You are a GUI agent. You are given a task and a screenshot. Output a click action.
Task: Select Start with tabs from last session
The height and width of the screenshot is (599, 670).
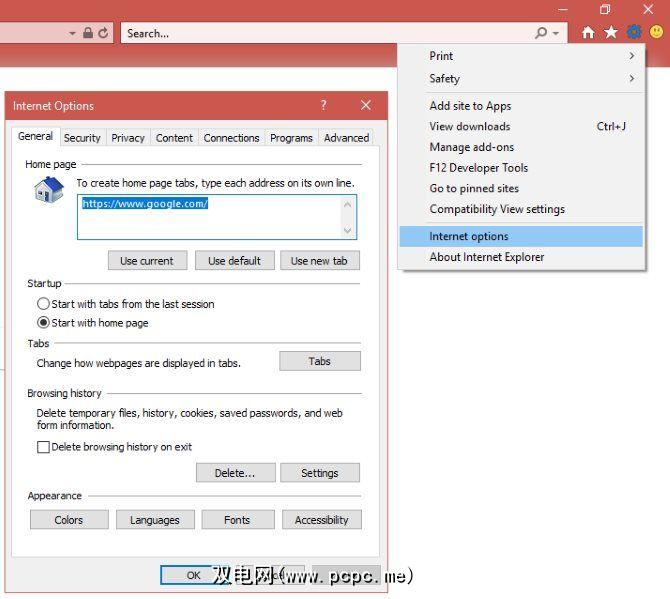coord(43,304)
